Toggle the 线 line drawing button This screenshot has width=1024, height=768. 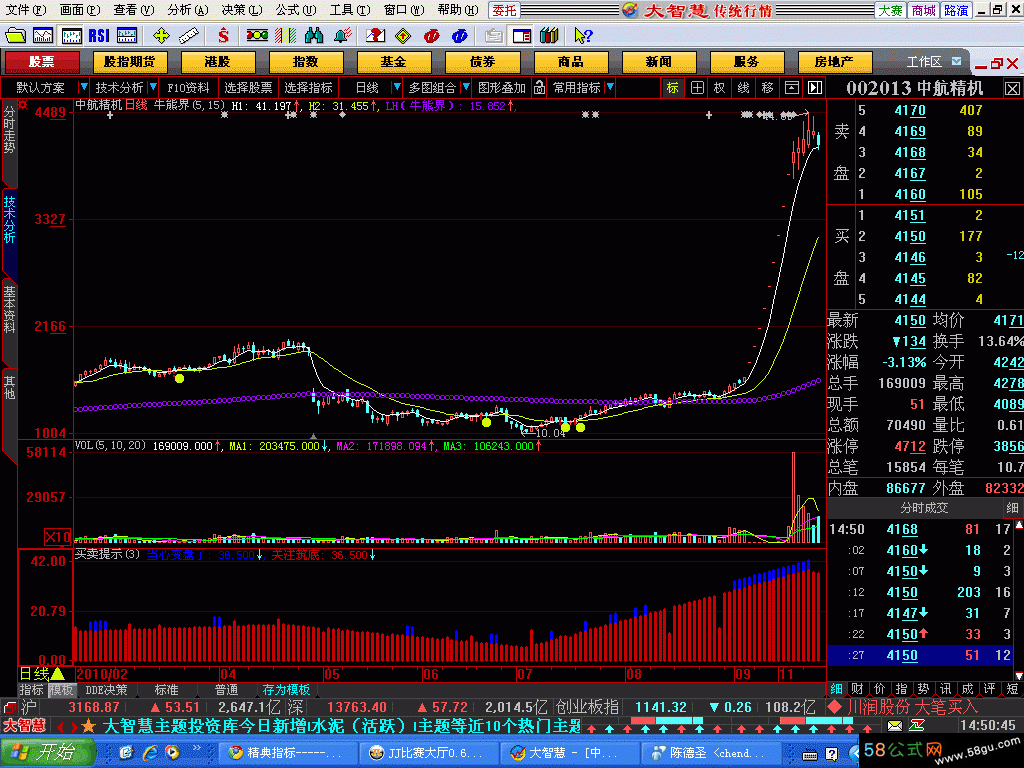(x=743, y=88)
